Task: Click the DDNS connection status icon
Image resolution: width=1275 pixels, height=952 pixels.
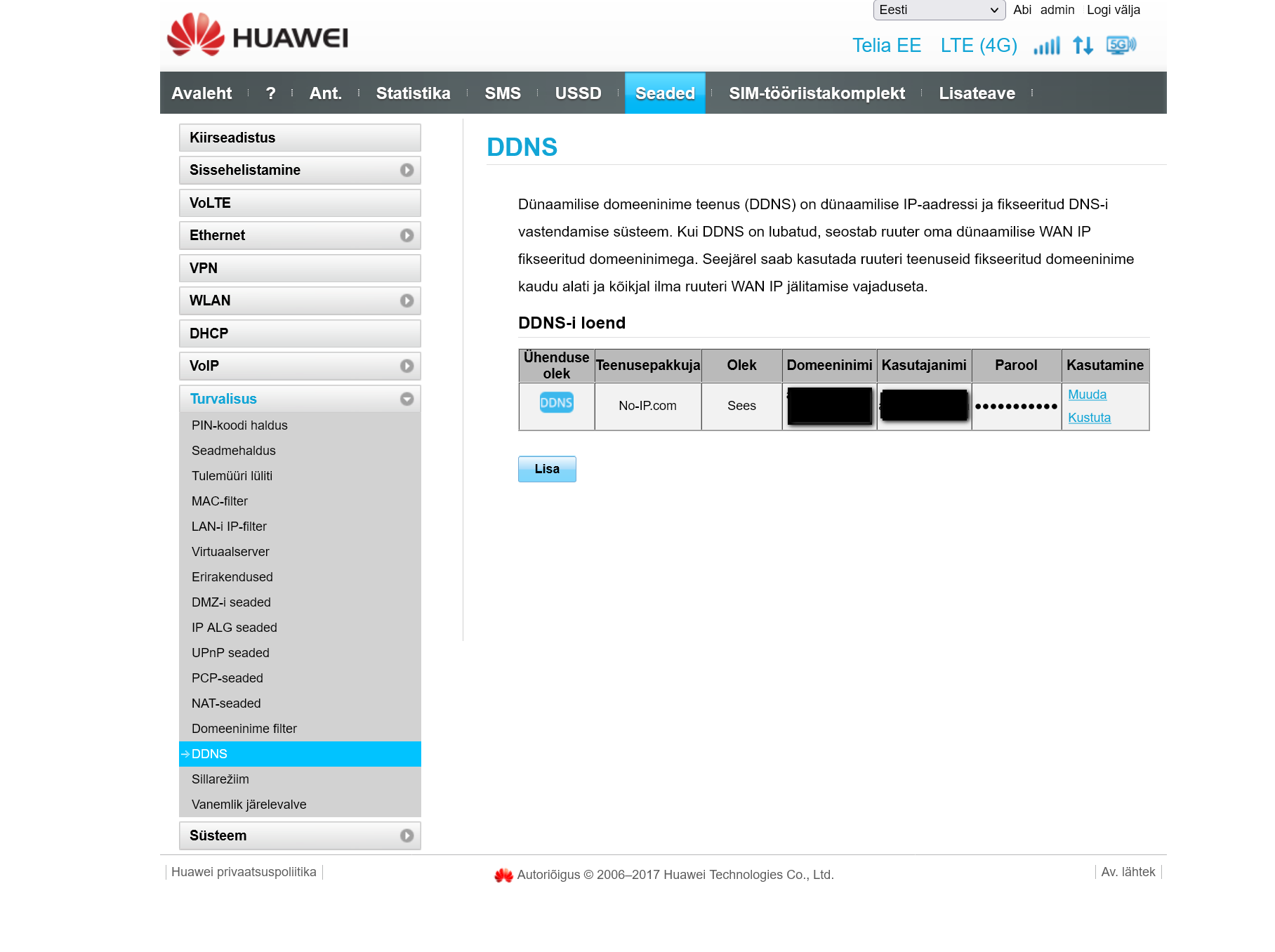Action: click(x=556, y=403)
